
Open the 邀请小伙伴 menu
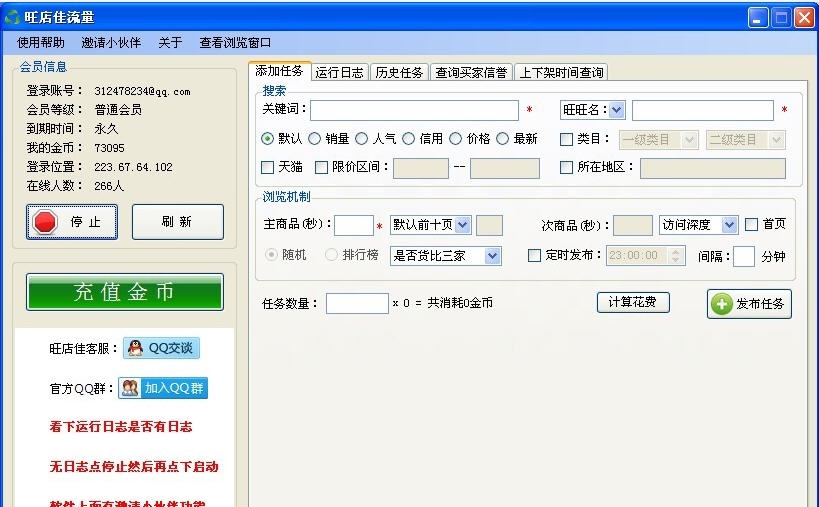click(111, 43)
